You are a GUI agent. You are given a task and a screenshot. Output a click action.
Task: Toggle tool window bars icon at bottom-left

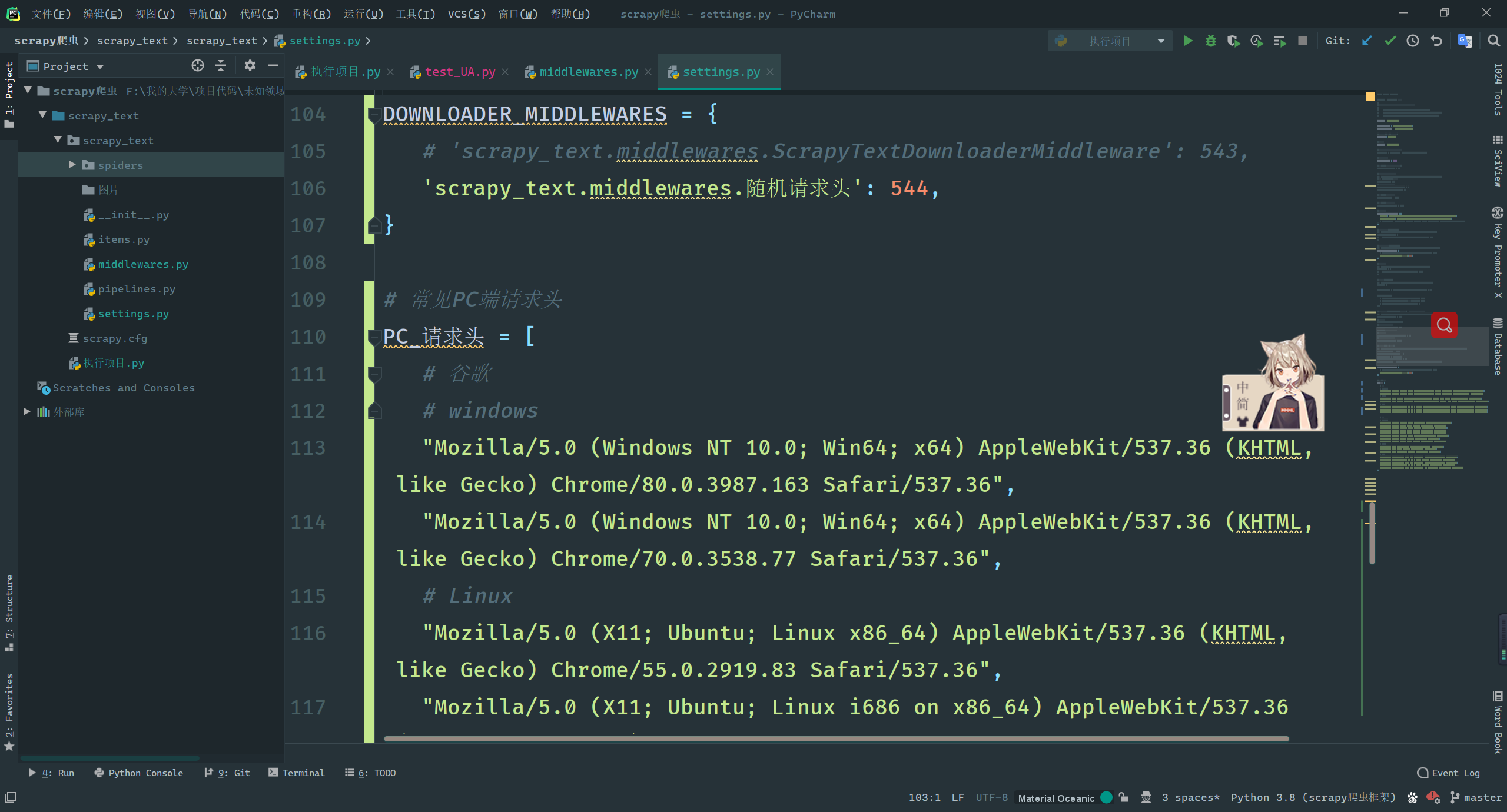coord(11,797)
